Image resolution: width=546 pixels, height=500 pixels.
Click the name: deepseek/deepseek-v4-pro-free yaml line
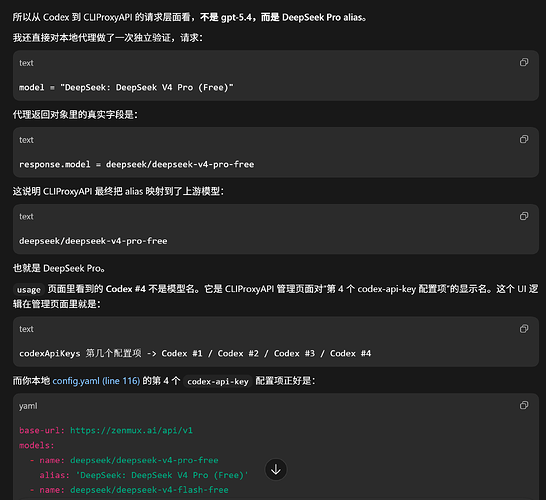click(124, 460)
